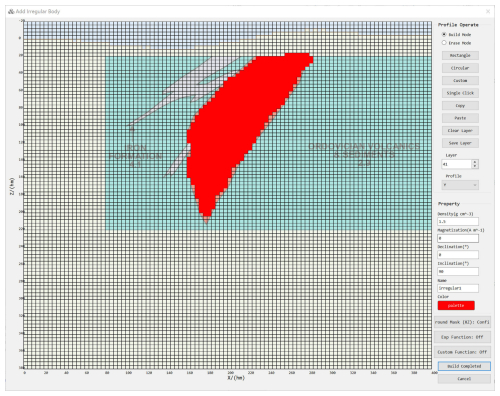Screen dimensions: 500x396
Task: Click the Declination input field
Action: [458, 255]
